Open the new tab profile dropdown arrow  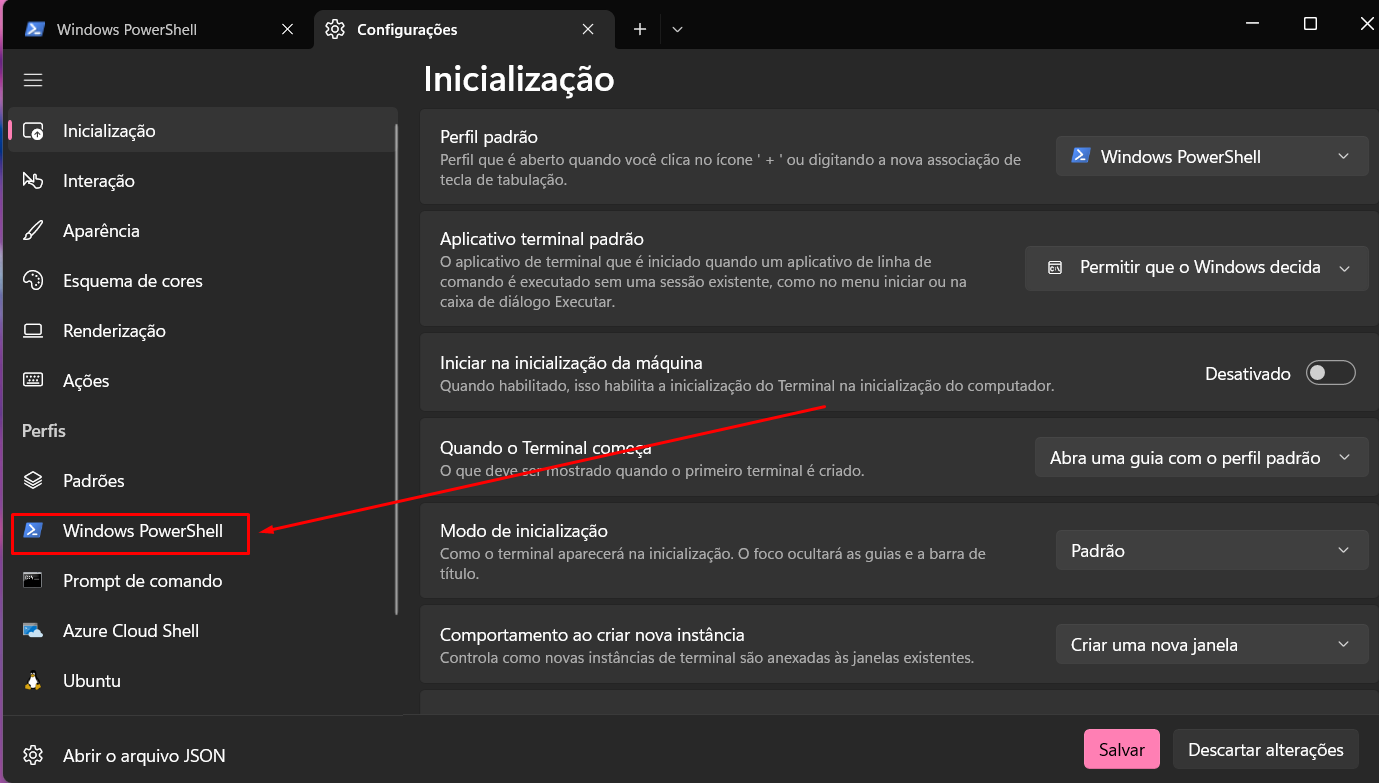(x=677, y=29)
